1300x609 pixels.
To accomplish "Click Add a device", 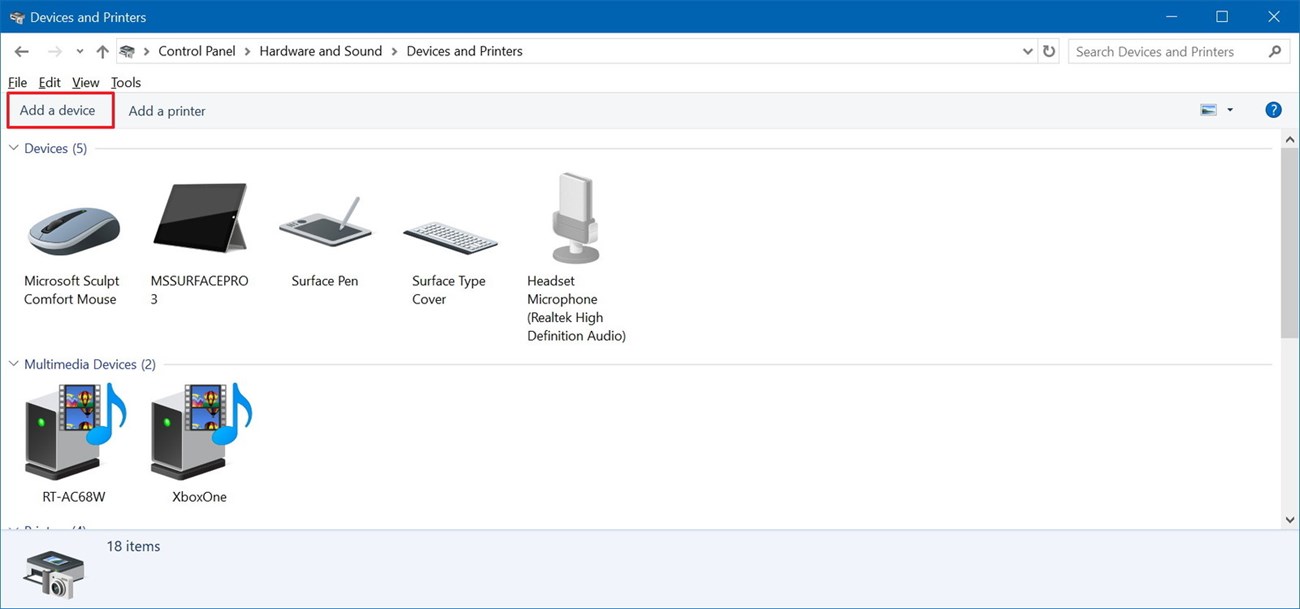I will (55, 110).
